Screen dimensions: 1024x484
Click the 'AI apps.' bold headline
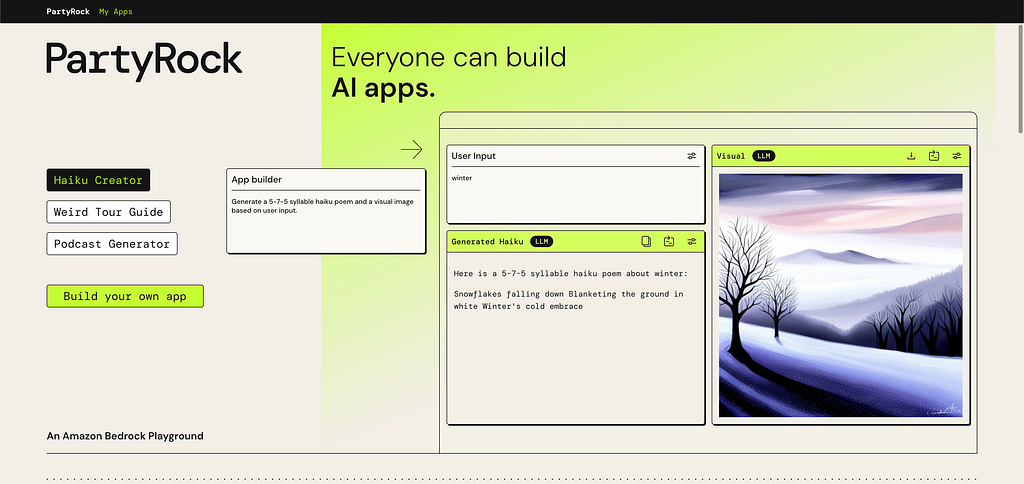coord(383,88)
